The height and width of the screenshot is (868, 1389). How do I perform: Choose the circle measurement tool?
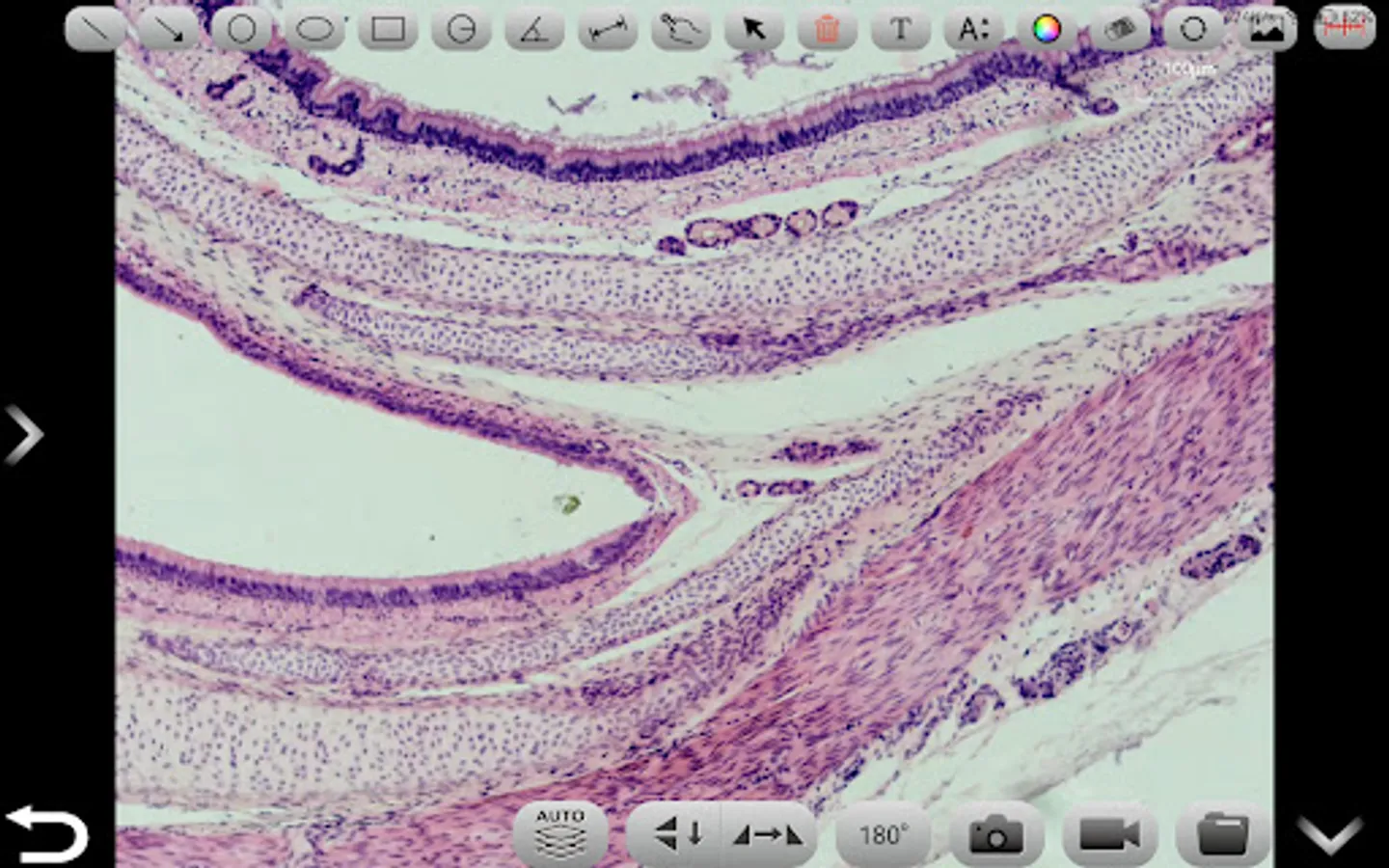241,29
